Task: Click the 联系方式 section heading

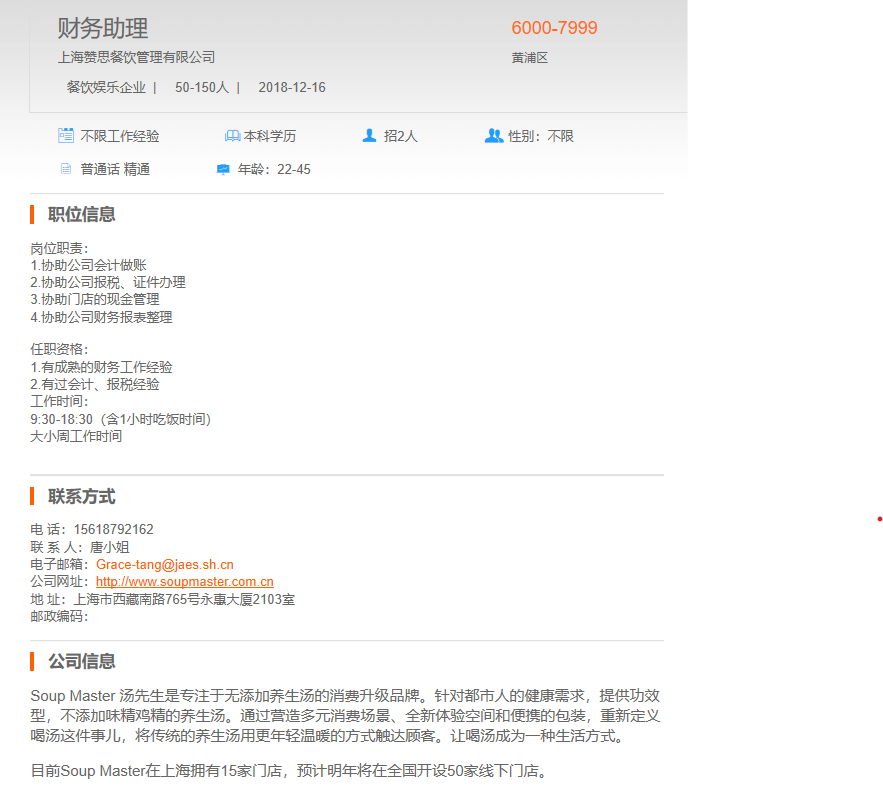Action: coord(81,497)
